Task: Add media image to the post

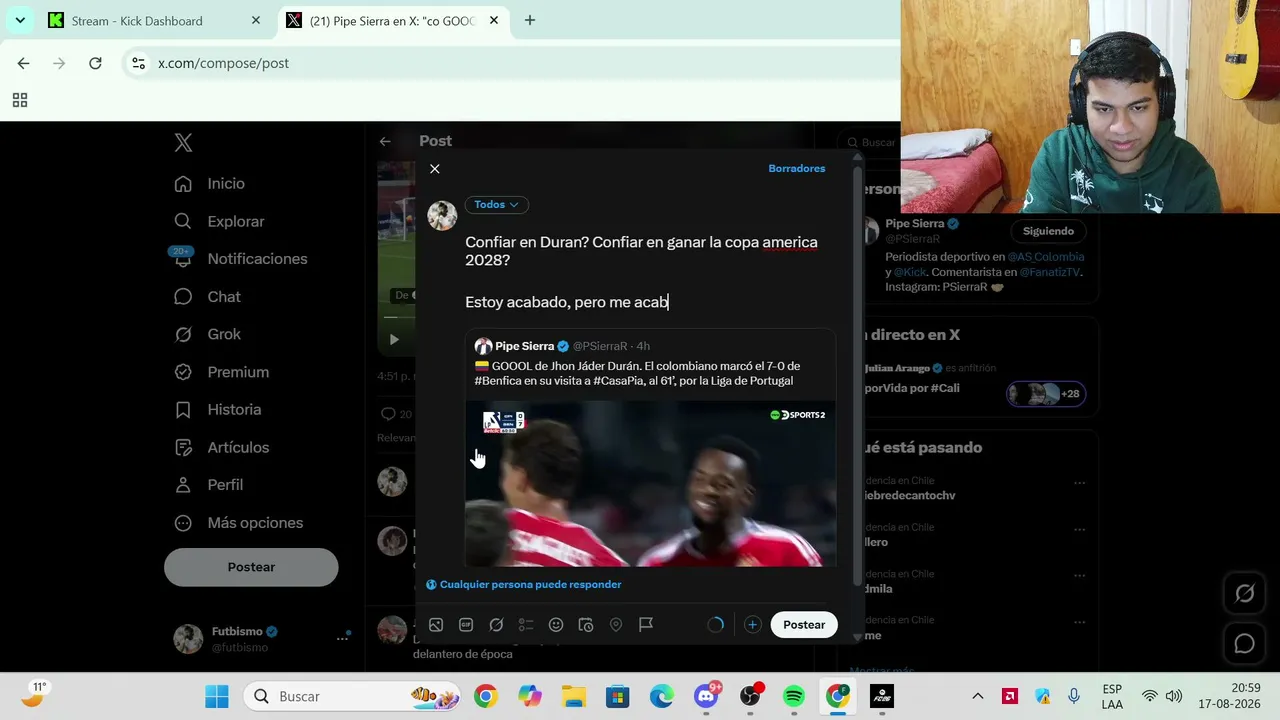Action: [x=436, y=625]
